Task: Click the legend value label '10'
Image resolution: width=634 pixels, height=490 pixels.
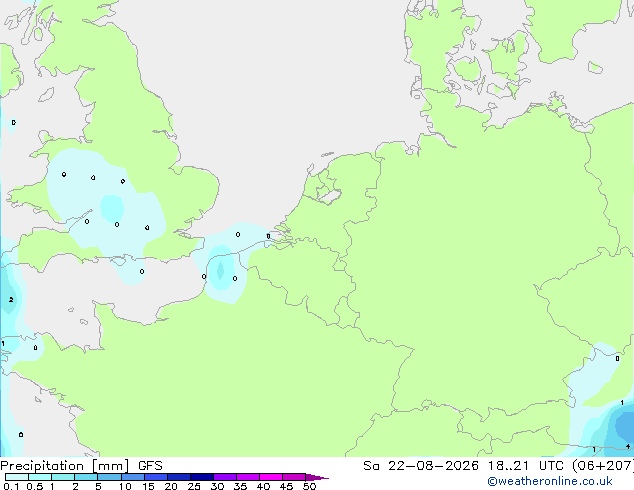Action: (125, 486)
